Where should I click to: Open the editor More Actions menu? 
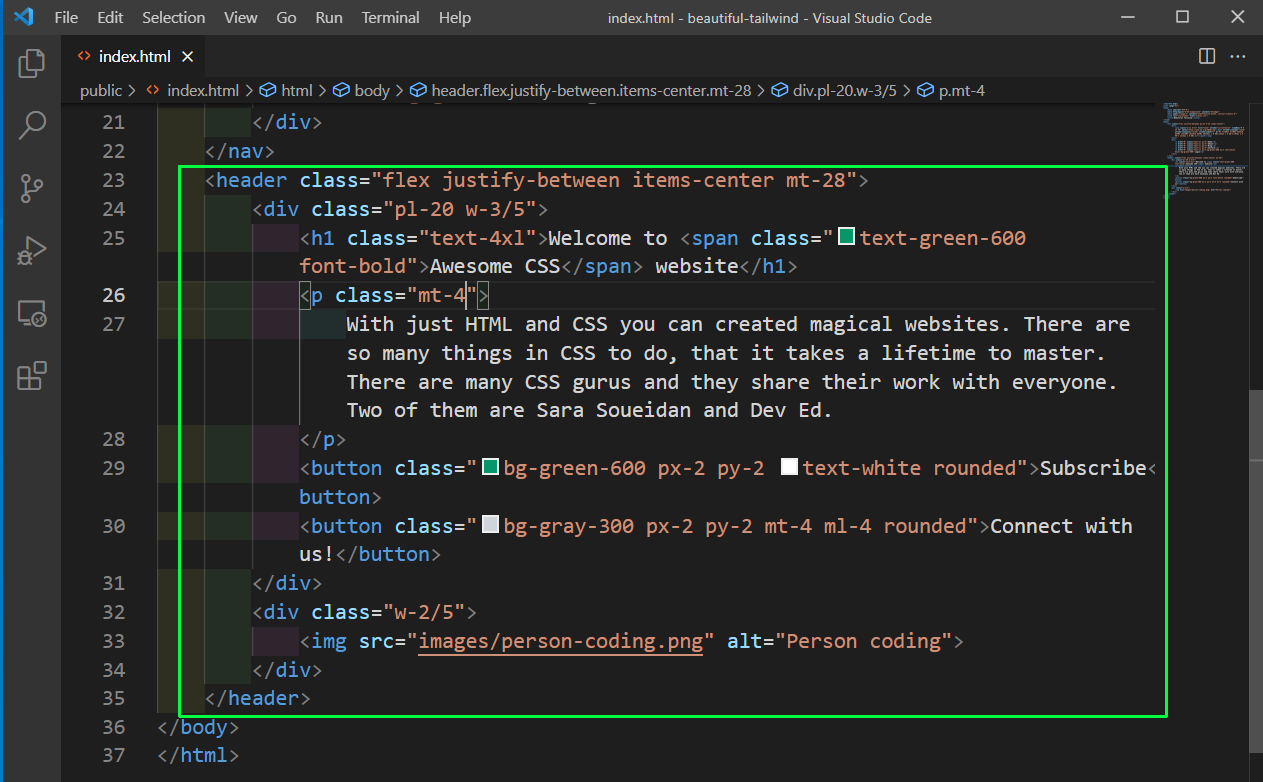pyautogui.click(x=1238, y=56)
